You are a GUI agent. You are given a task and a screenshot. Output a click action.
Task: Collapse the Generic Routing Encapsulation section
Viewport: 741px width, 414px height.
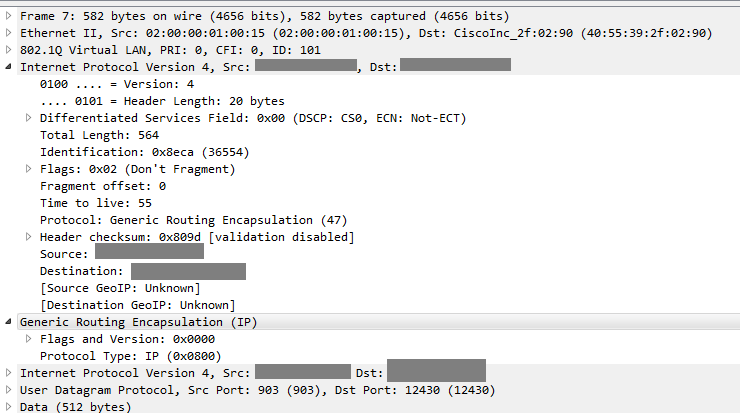[x=9, y=322]
